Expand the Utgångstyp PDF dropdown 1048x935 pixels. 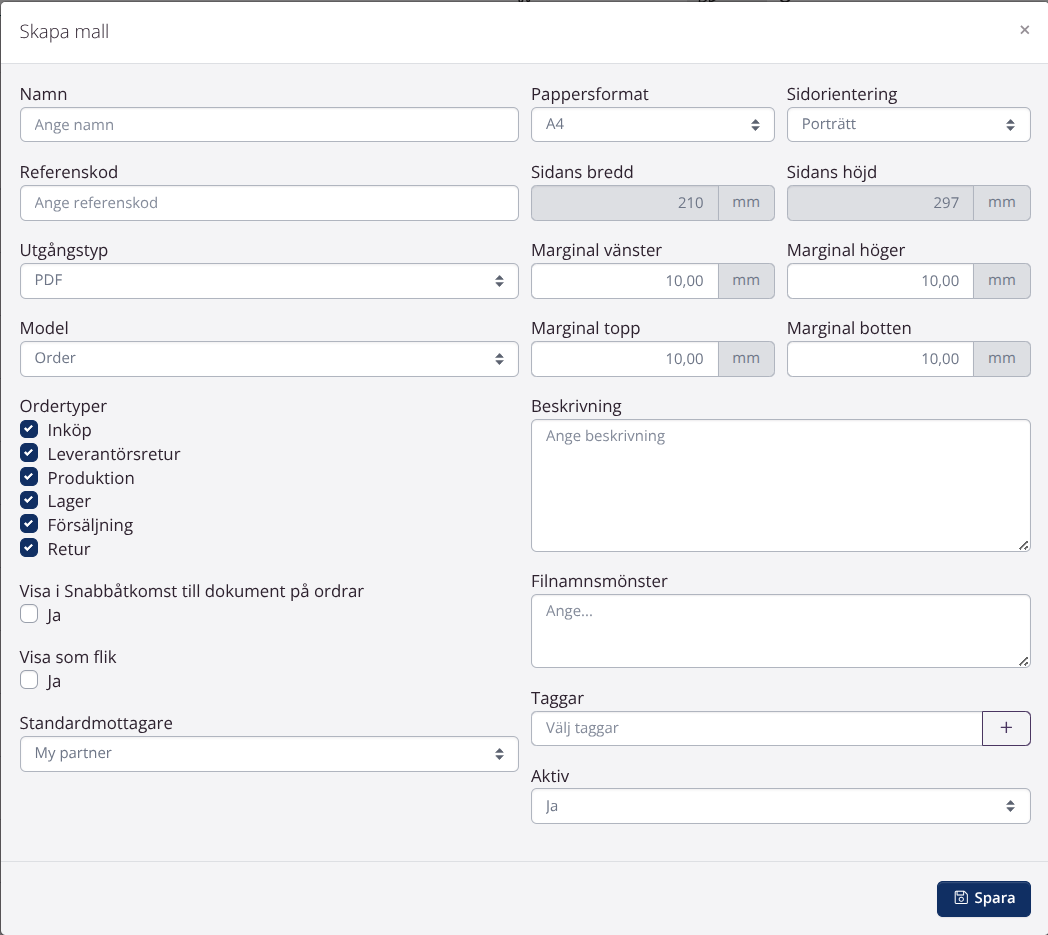click(x=269, y=281)
